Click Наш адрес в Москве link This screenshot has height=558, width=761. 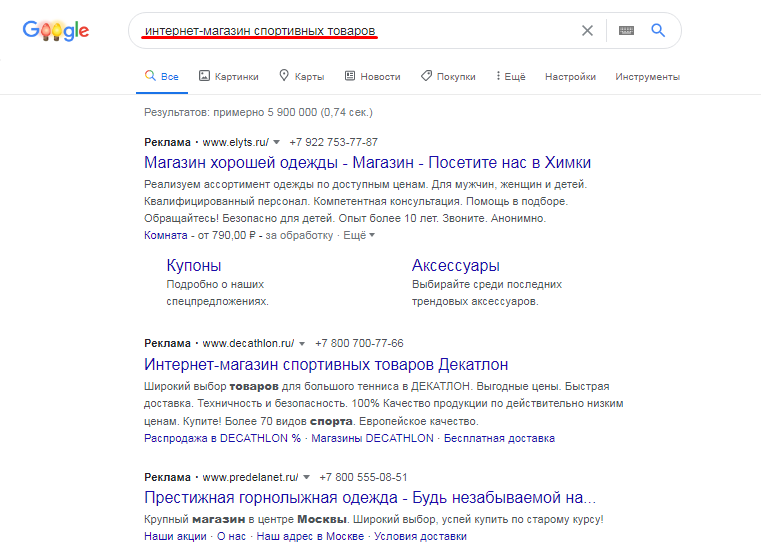pos(310,536)
